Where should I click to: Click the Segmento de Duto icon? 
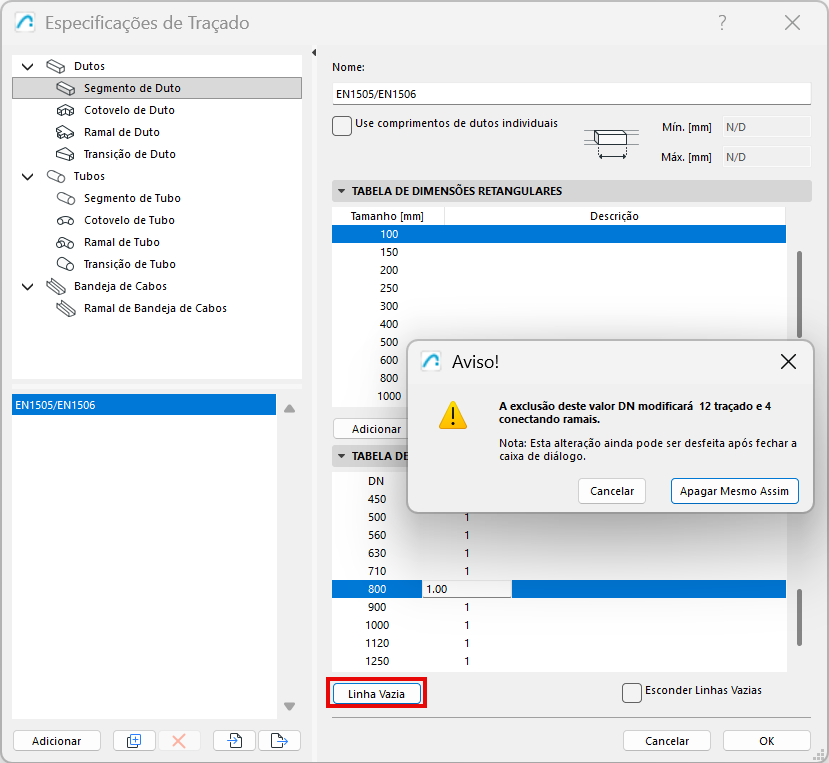66,88
